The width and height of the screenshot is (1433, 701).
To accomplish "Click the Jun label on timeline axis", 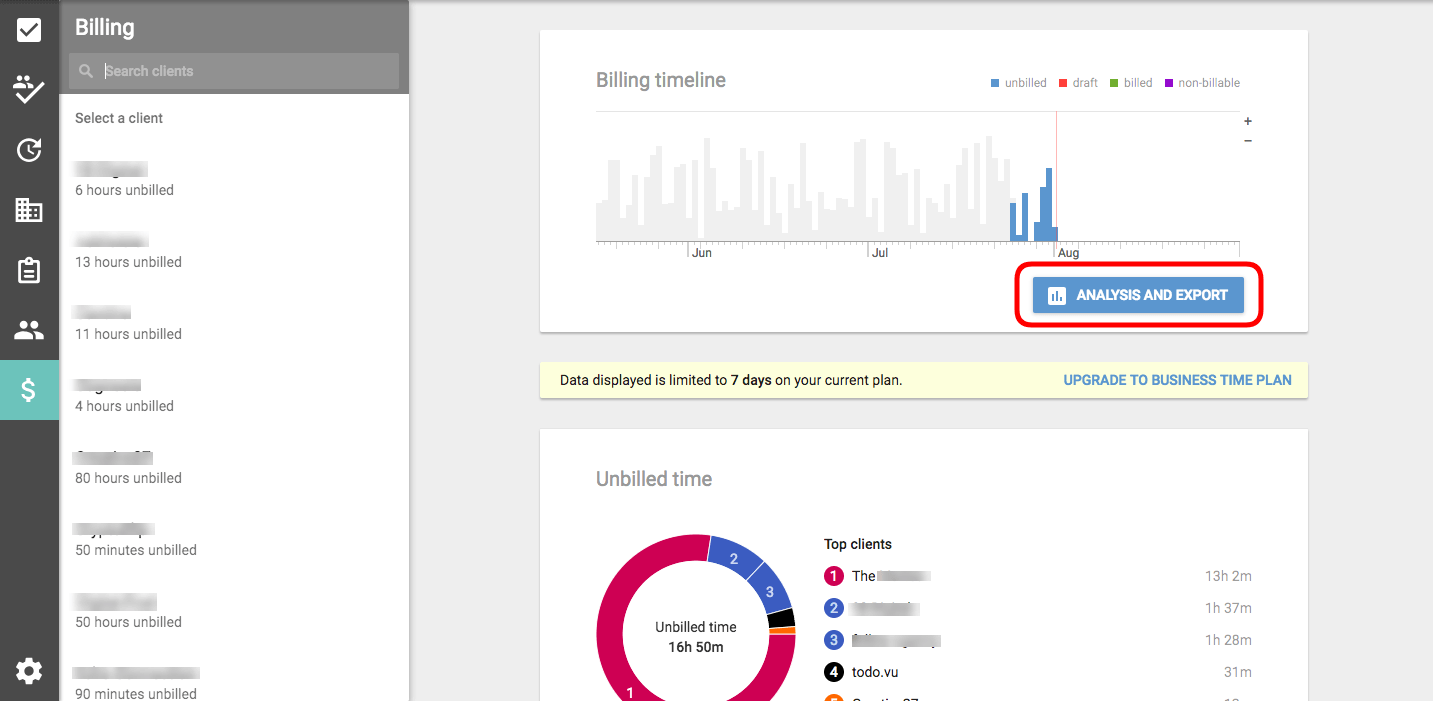I will [x=702, y=253].
